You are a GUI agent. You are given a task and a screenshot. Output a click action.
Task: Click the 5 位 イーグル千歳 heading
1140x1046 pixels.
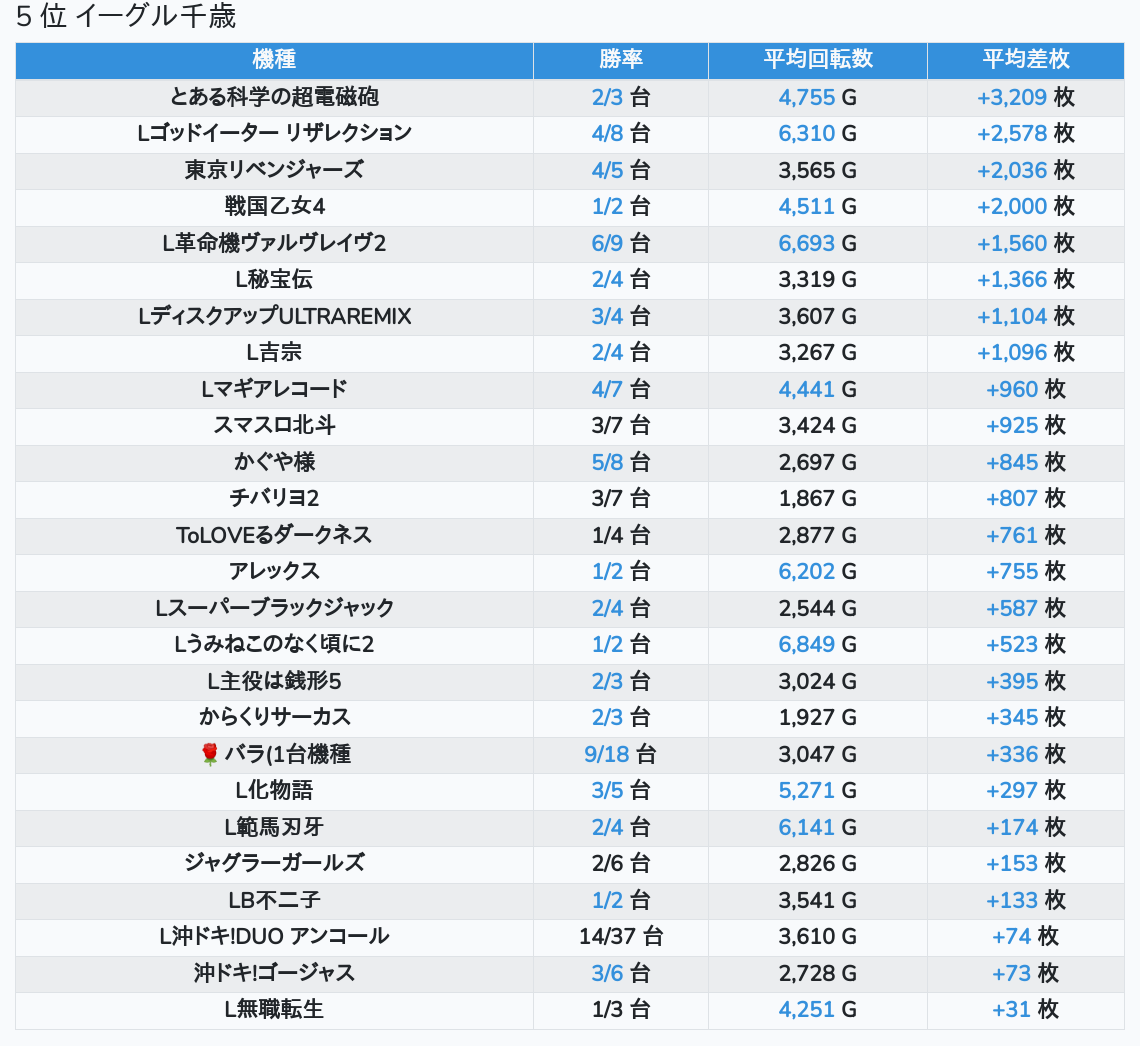coord(126,17)
